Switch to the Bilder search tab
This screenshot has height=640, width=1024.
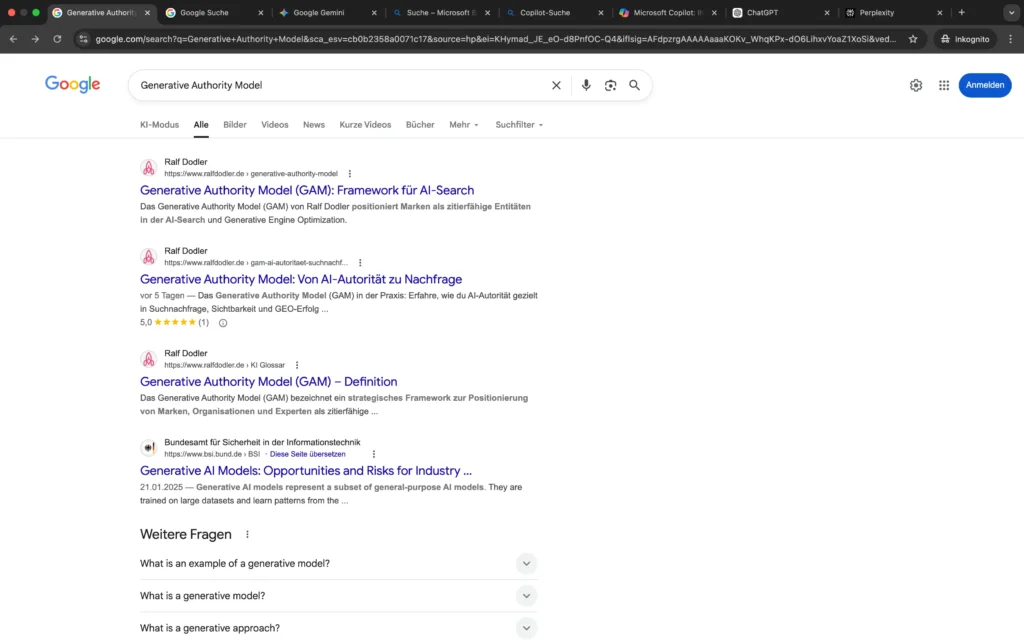234,124
